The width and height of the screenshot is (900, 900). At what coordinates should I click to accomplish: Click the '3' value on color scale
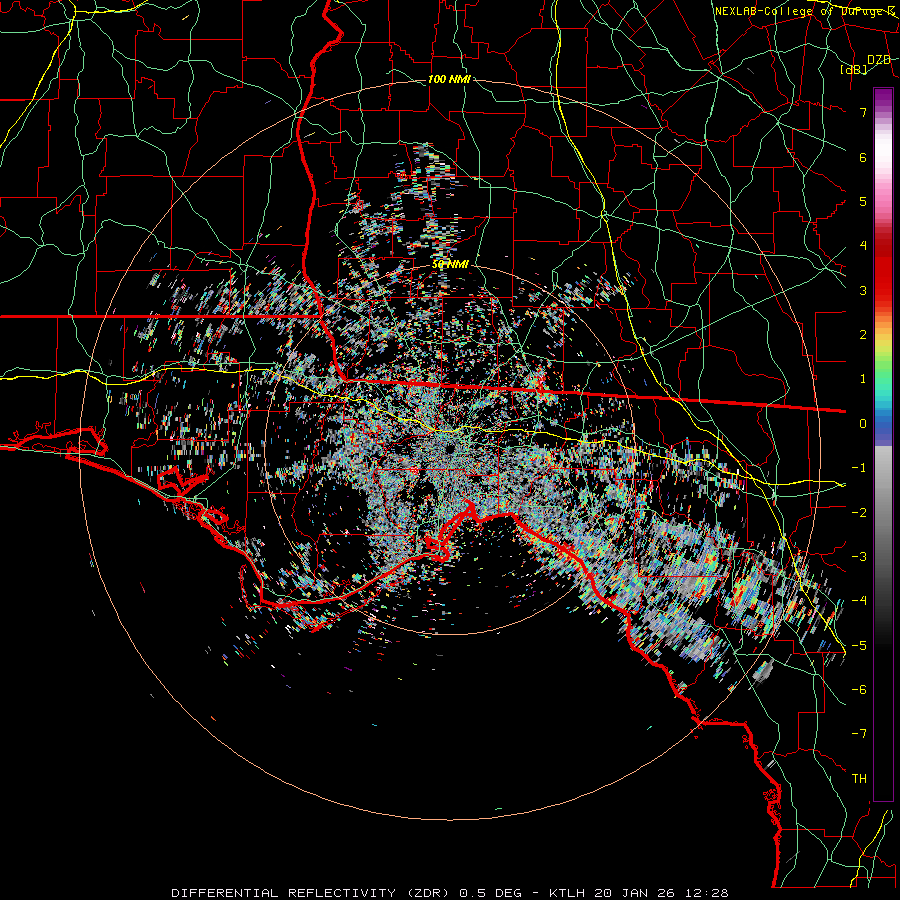point(863,290)
